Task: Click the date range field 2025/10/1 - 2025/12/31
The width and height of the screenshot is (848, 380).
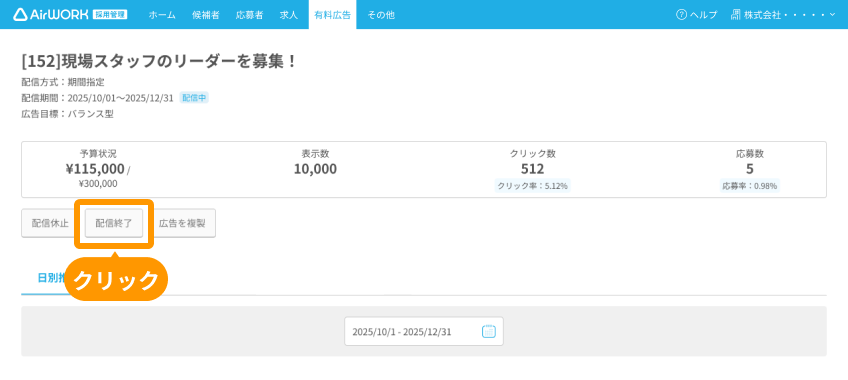Action: [x=424, y=331]
